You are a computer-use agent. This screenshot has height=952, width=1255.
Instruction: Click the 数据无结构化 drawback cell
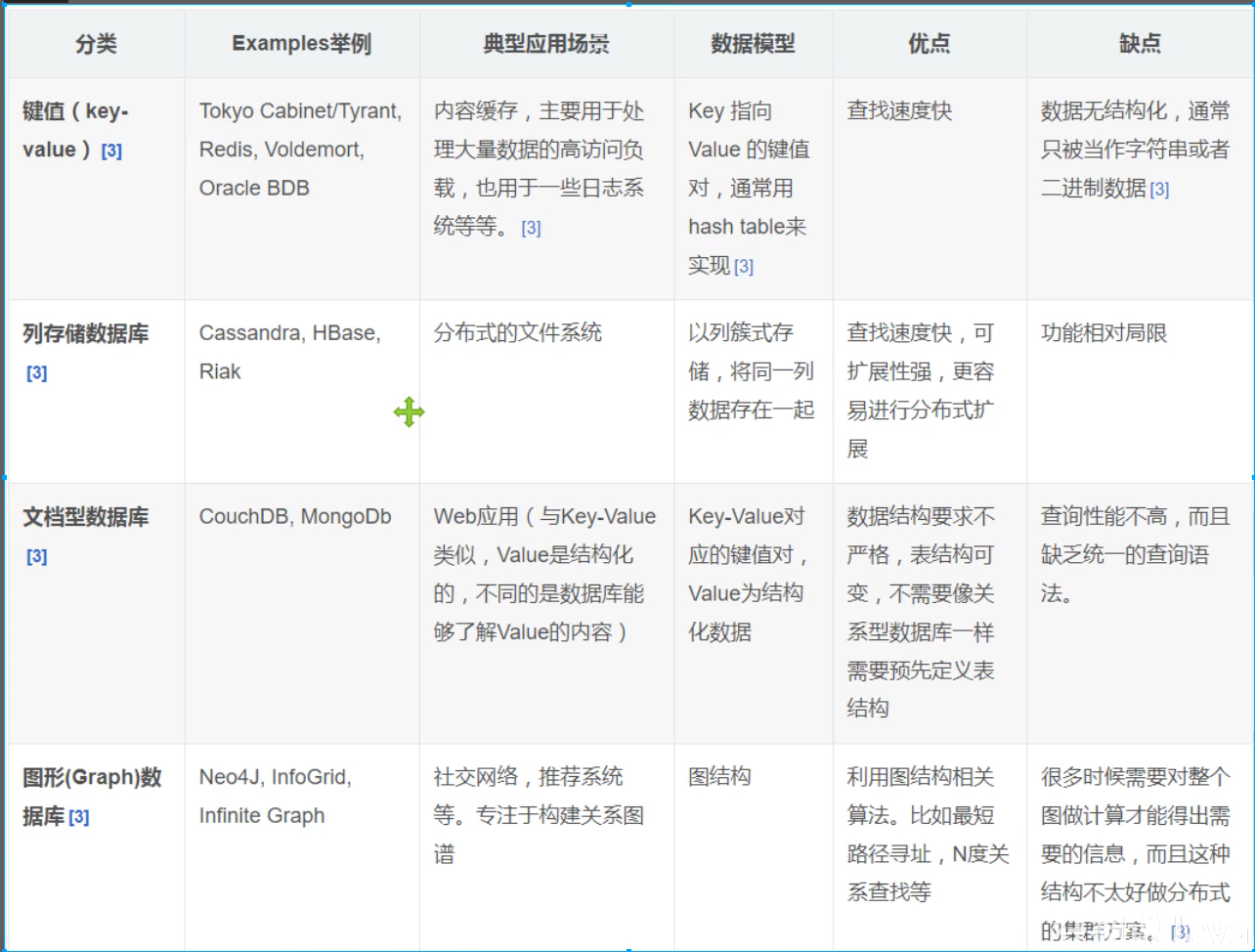[1140, 189]
